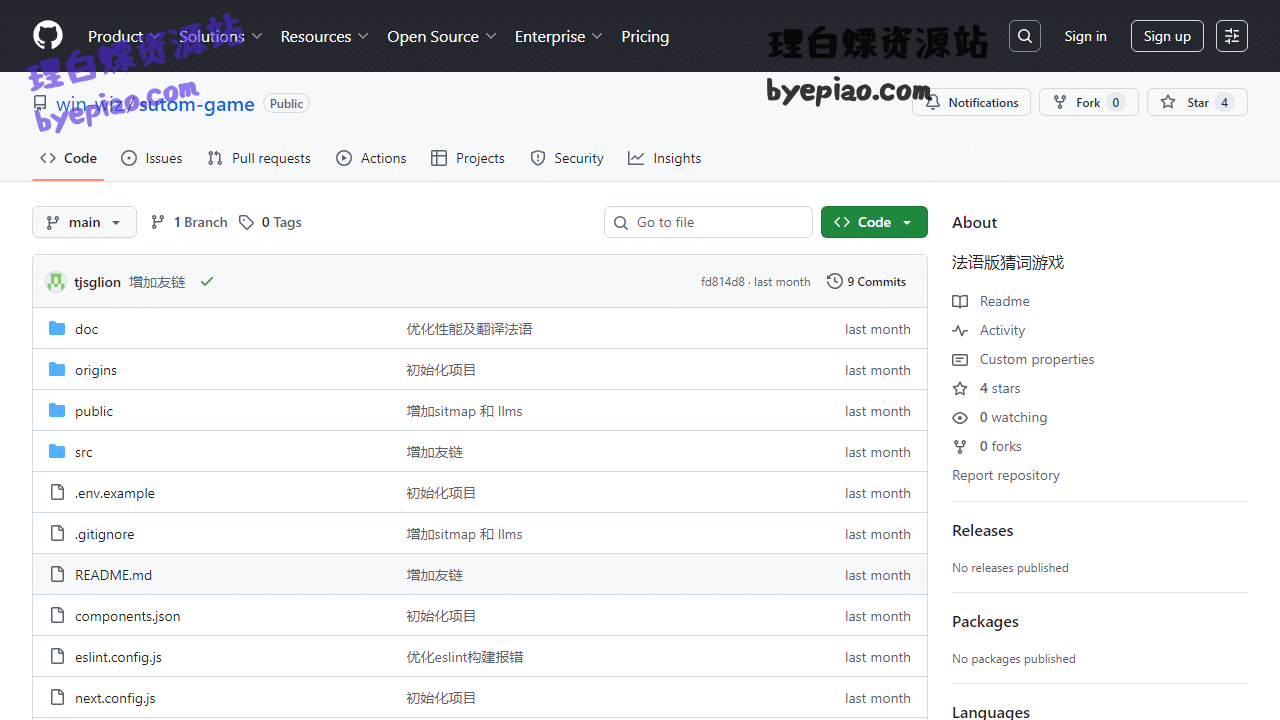Open the 4 stars link
1280x720 pixels.
pyautogui.click(x=1000, y=388)
